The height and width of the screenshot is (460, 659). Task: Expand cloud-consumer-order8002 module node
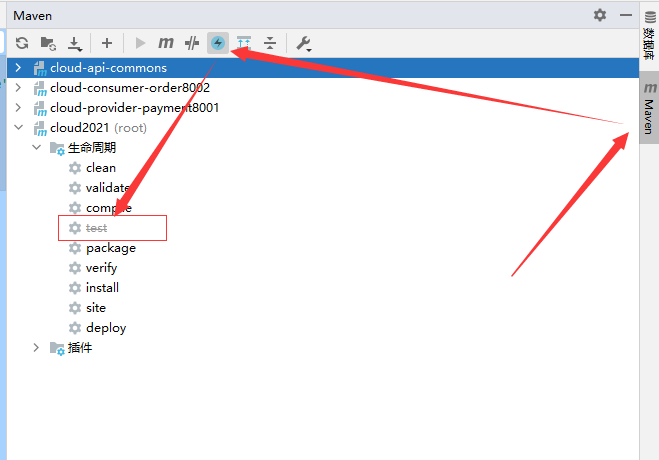18,88
